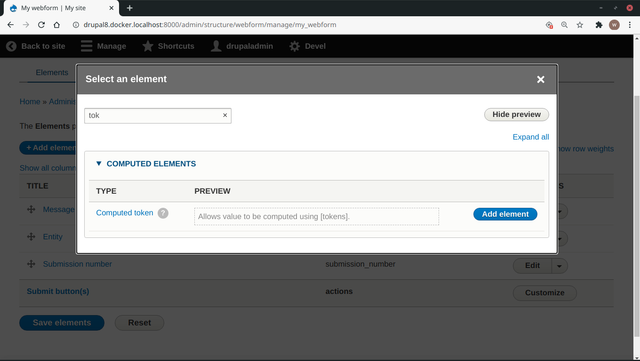
Task: Follow the Home breadcrumb link
Action: pos(30,102)
